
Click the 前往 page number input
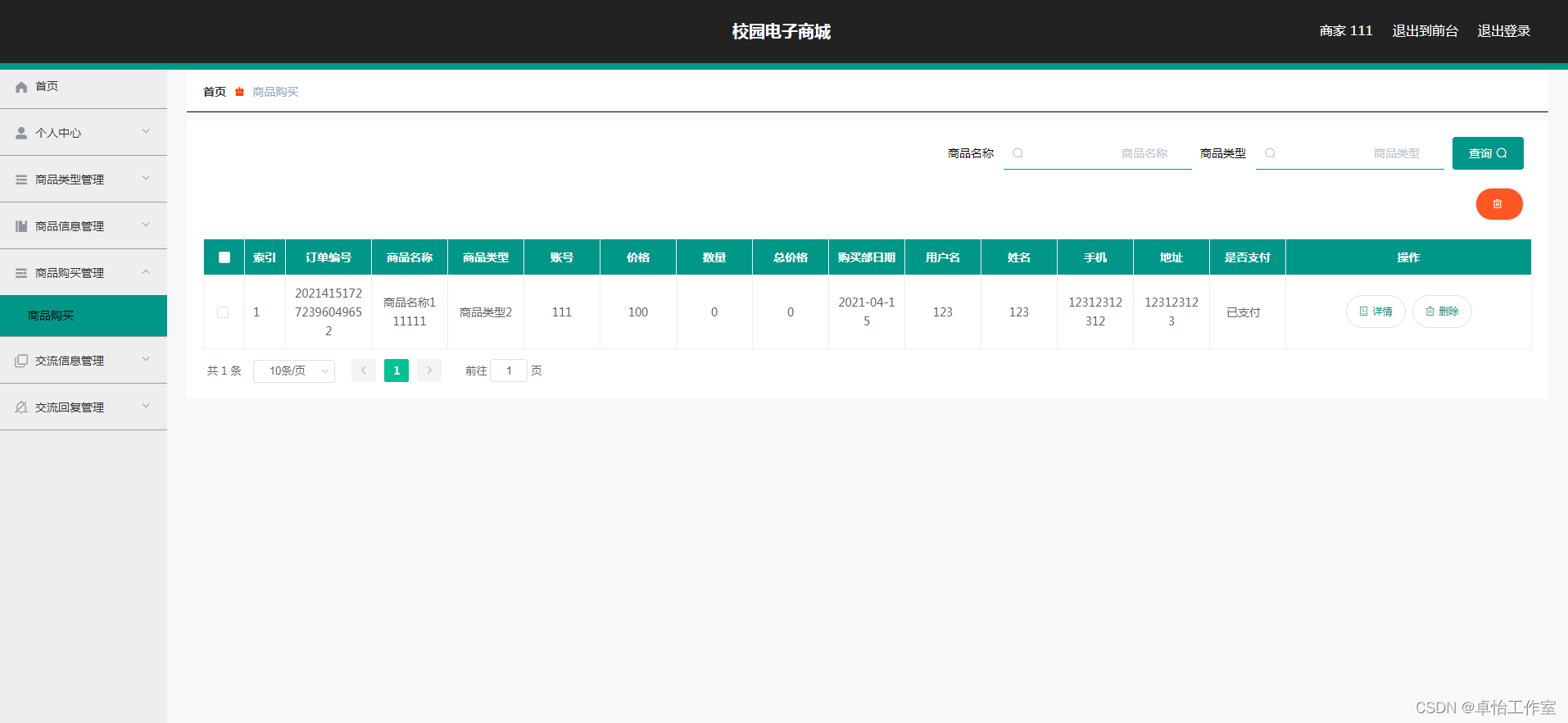(x=509, y=371)
